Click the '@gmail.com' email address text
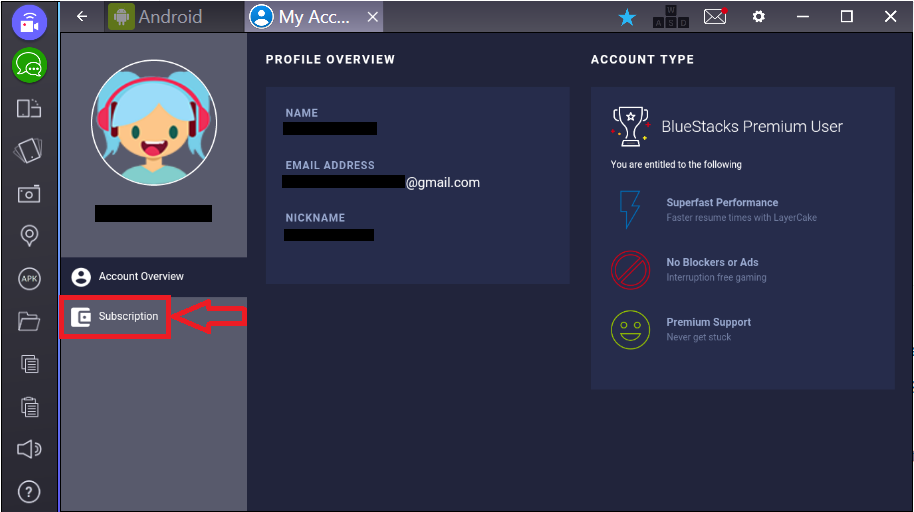Viewport: 914px width, 512px height. [443, 183]
